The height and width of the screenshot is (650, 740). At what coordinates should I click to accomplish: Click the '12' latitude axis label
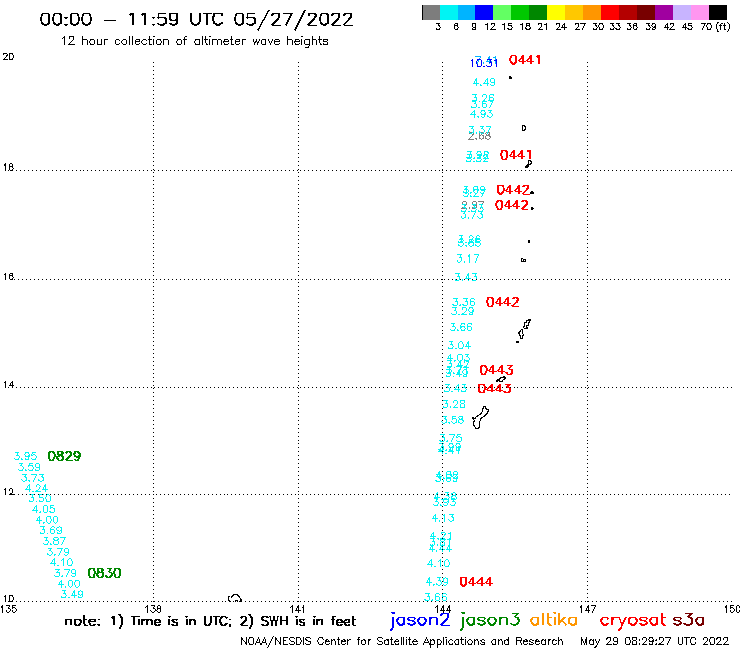coord(8,492)
